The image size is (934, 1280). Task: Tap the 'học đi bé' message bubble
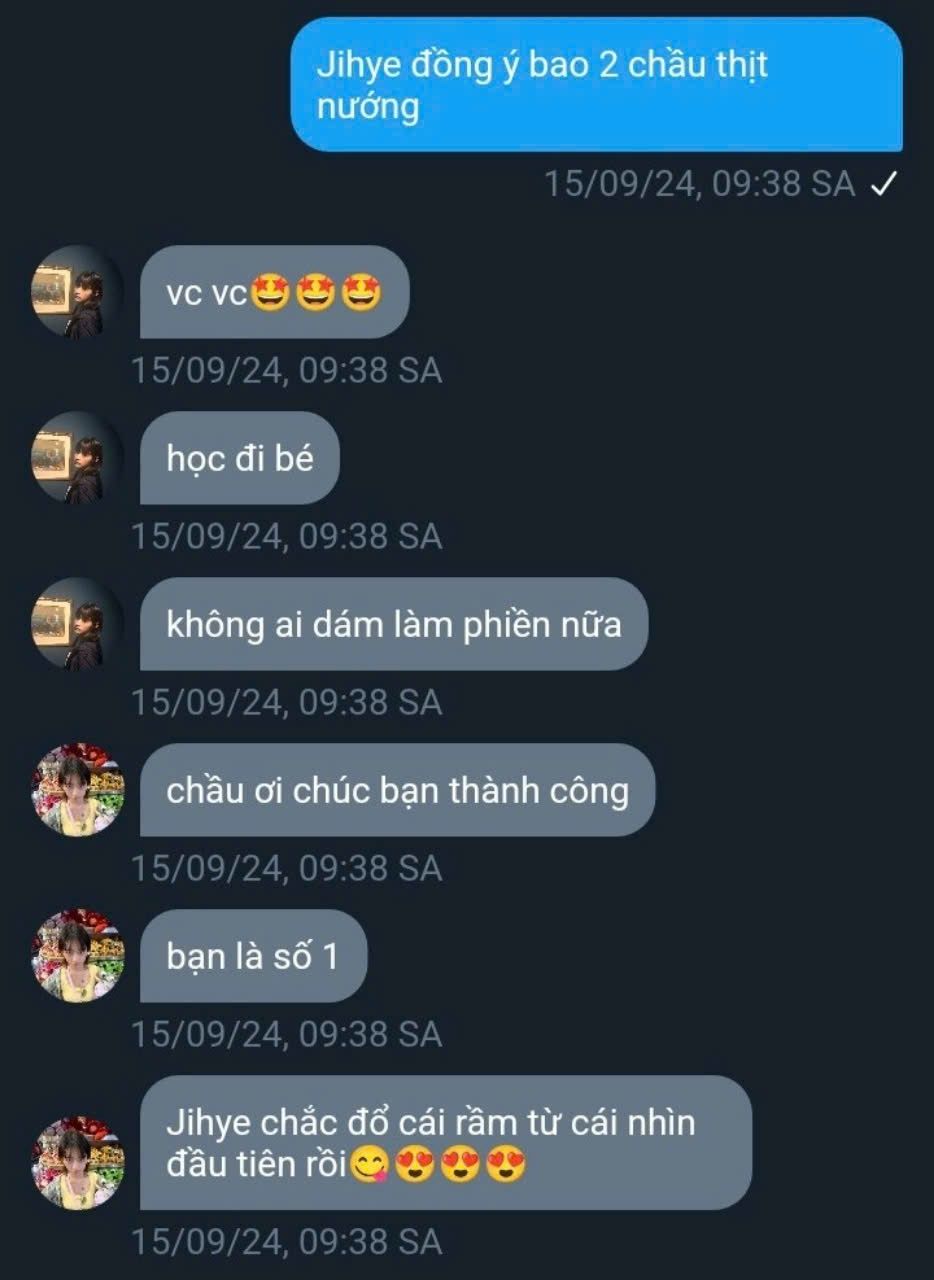click(x=239, y=458)
